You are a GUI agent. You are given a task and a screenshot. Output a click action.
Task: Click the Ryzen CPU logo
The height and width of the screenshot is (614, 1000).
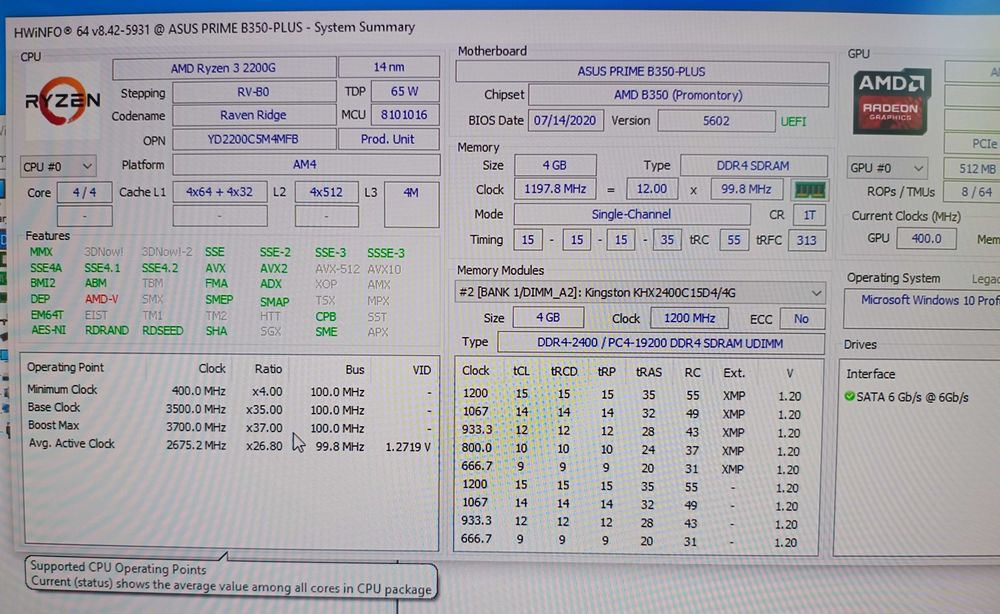(x=62, y=102)
